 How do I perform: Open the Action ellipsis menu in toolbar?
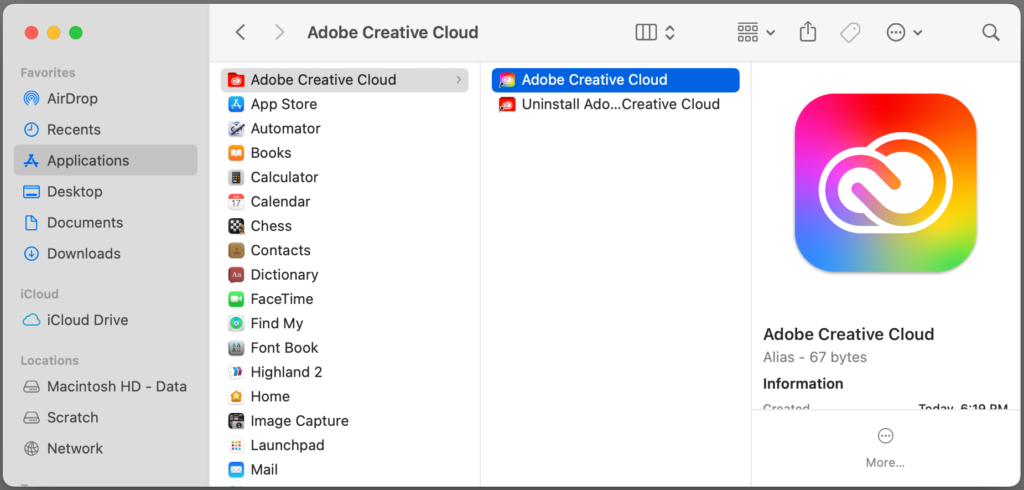[x=904, y=32]
